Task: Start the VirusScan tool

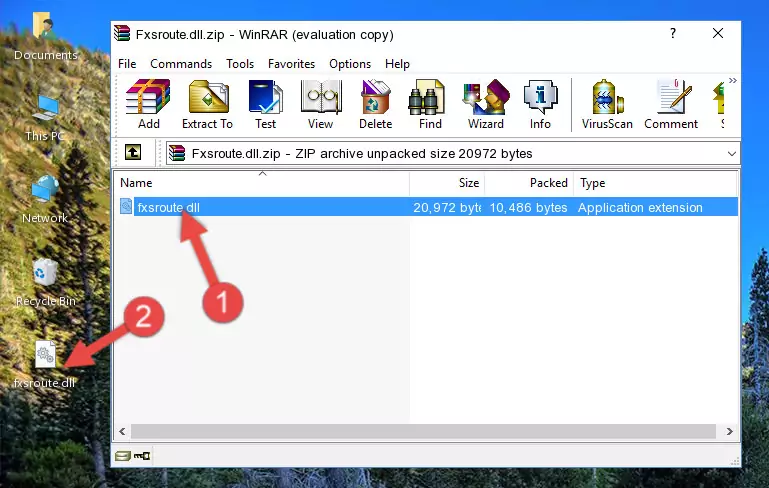Action: [607, 104]
